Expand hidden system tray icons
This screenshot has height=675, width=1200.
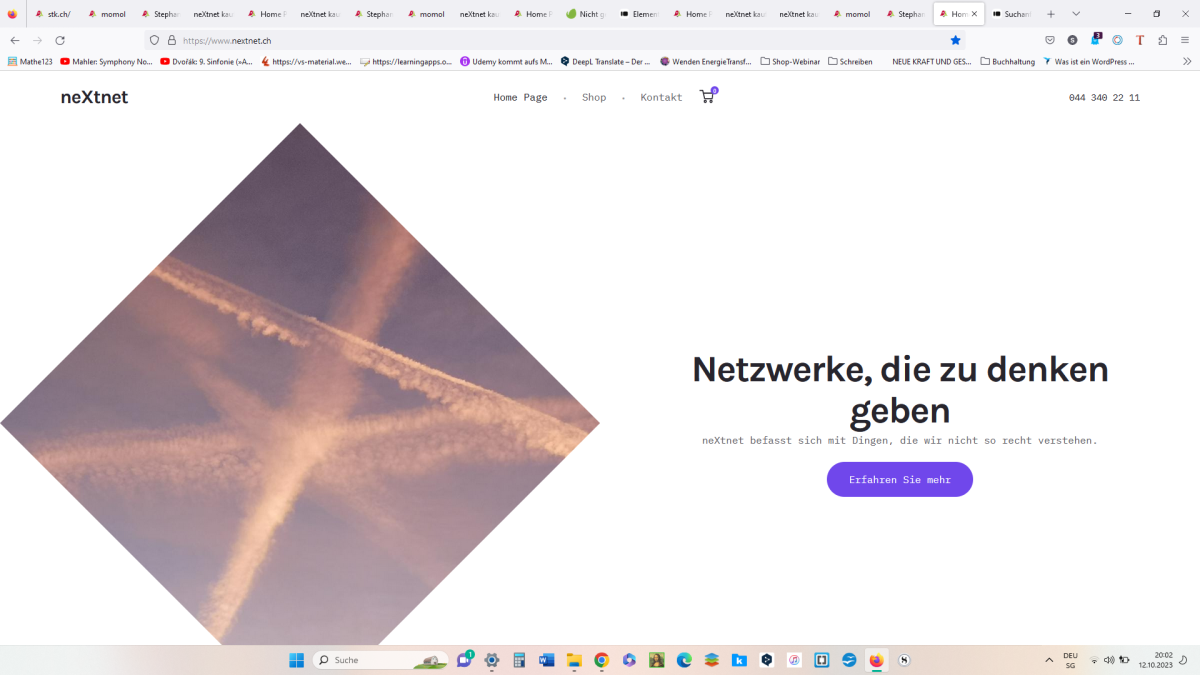coord(1049,660)
